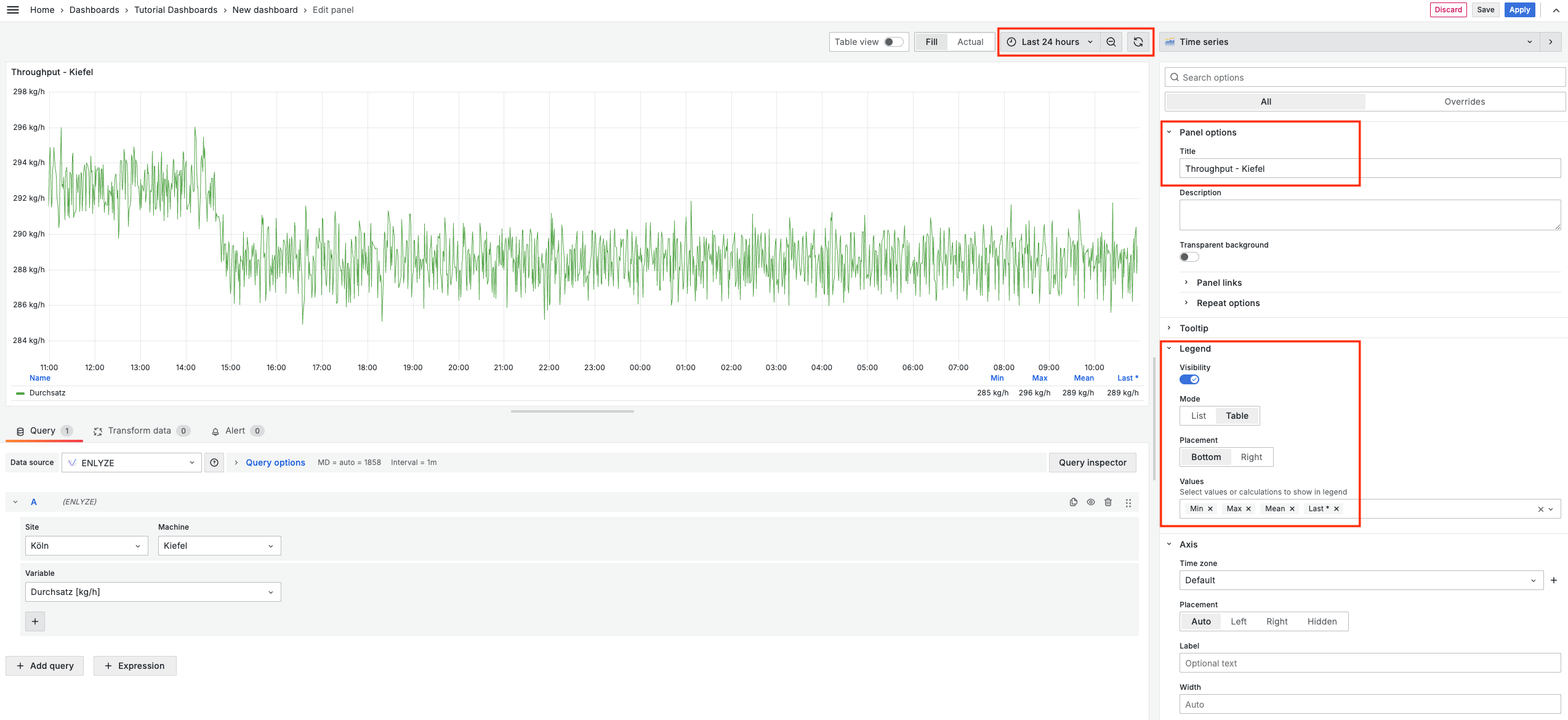Click the Query inspector button

tap(1092, 463)
